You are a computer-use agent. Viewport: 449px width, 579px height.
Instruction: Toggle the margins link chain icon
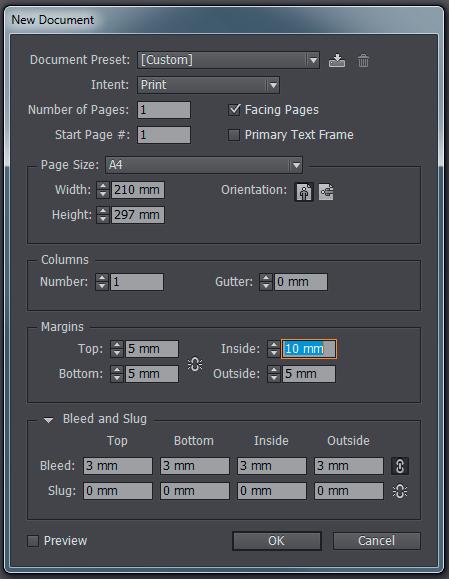click(x=195, y=364)
